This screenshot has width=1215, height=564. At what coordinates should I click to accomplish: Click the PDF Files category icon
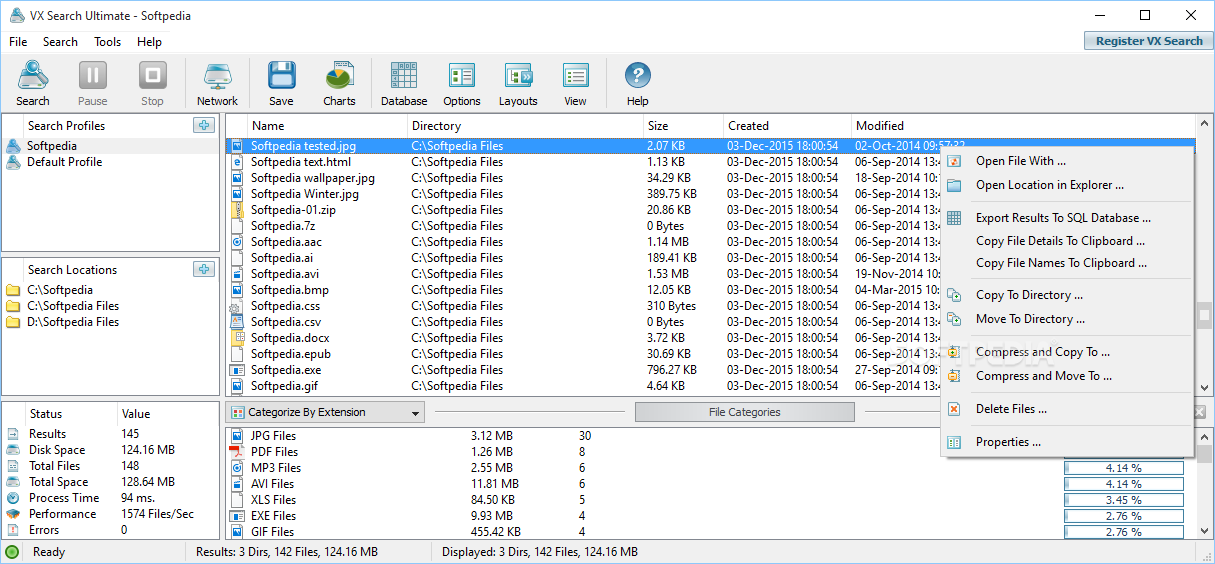point(237,452)
